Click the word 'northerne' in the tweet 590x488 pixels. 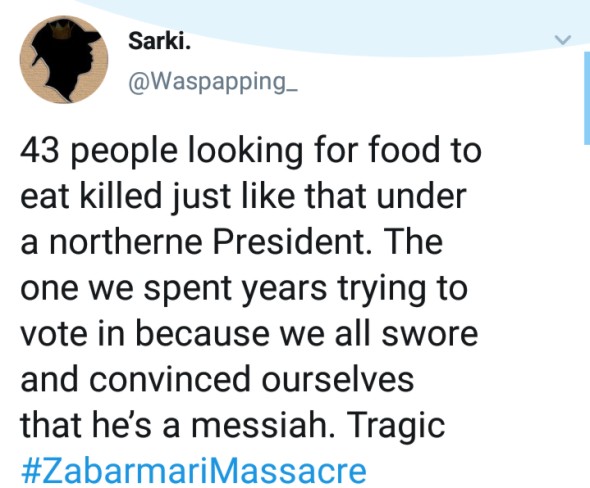click(126, 242)
